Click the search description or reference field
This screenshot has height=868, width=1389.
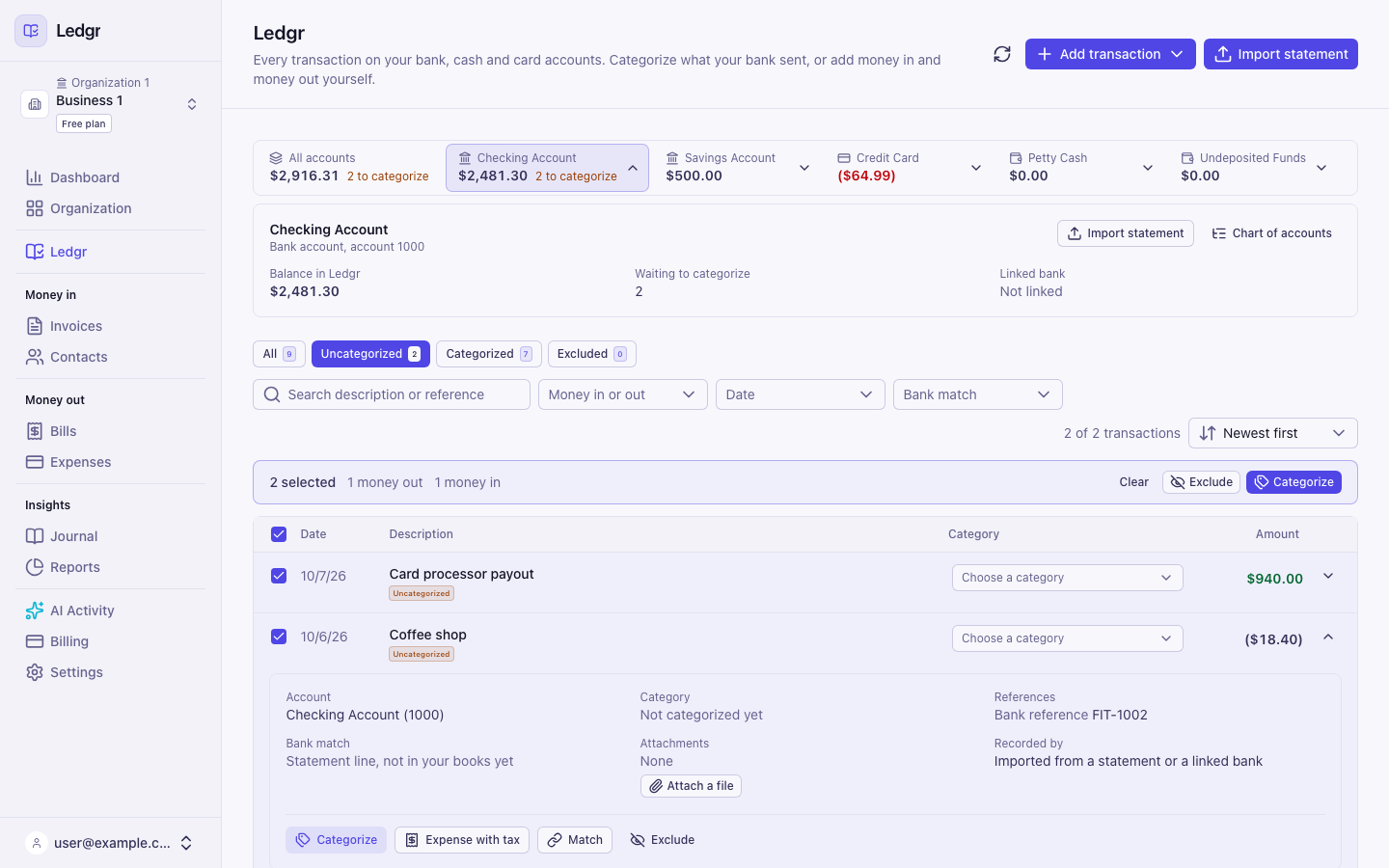coord(392,394)
